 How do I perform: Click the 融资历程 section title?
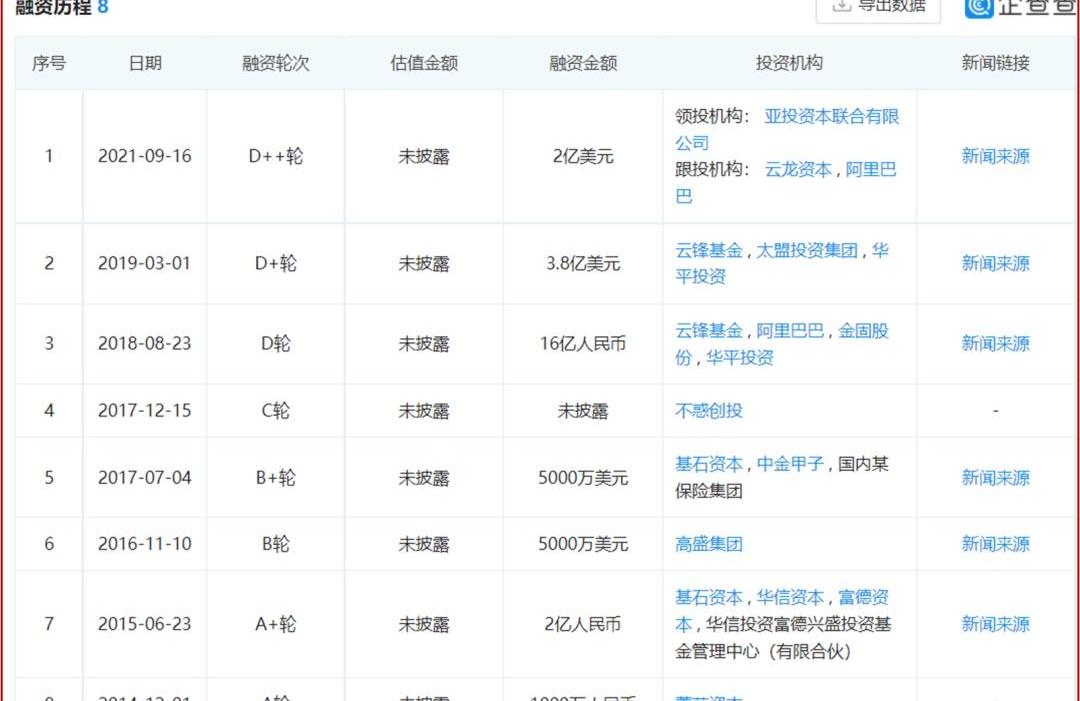pyautogui.click(x=53, y=7)
